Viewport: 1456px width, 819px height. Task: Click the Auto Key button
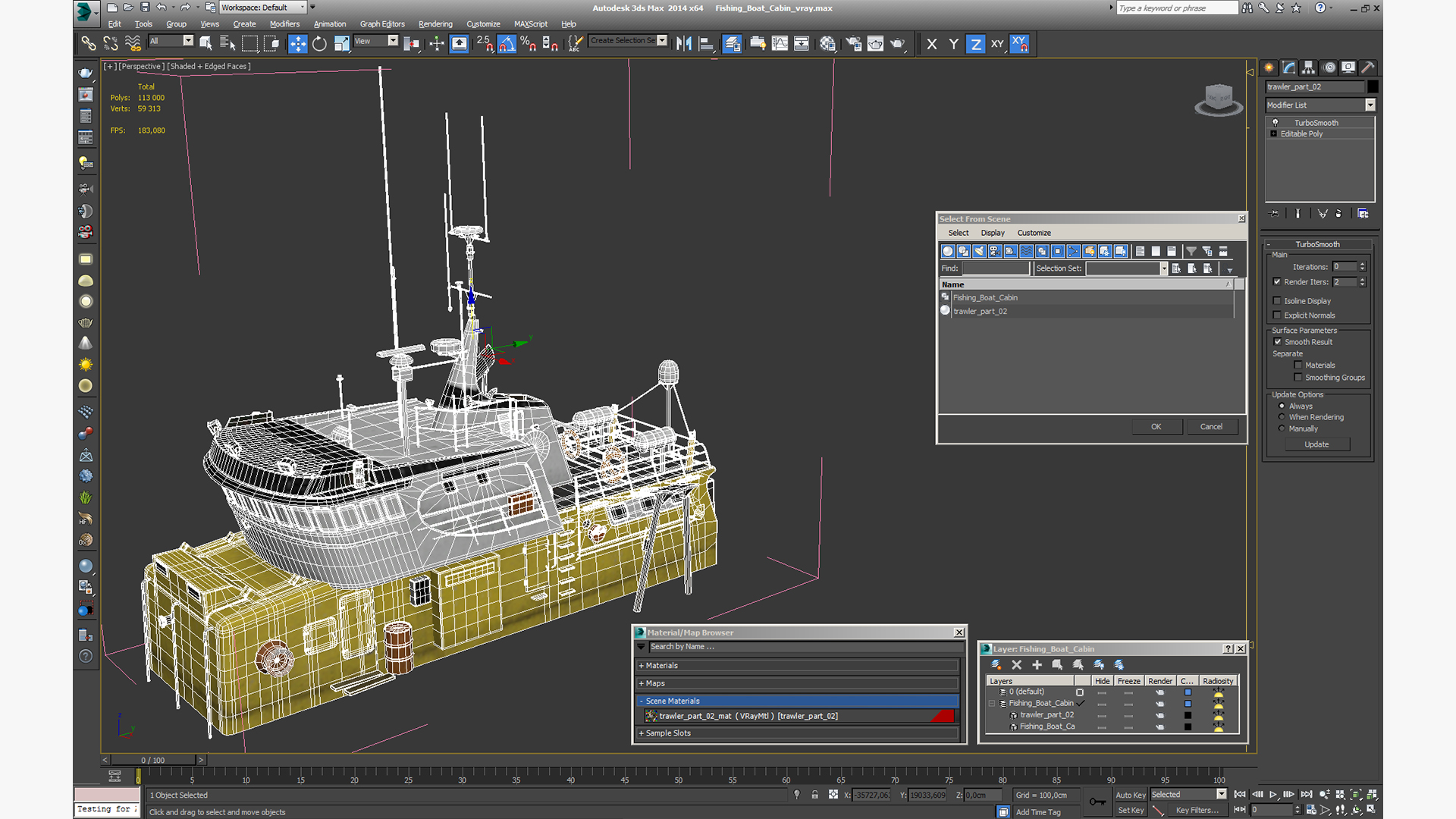1131,795
